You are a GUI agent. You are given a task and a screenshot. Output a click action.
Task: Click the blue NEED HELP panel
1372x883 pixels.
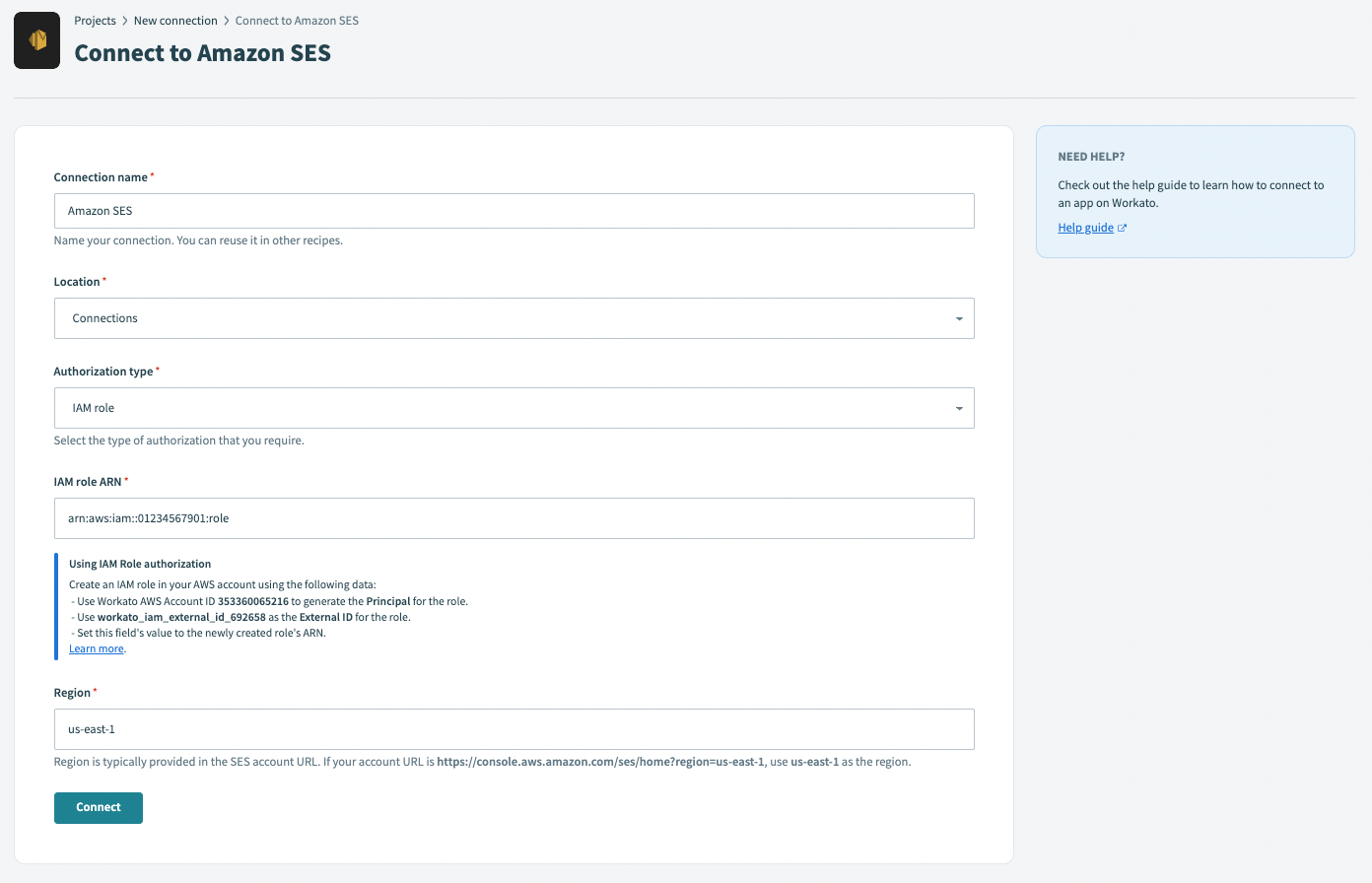pos(1194,191)
